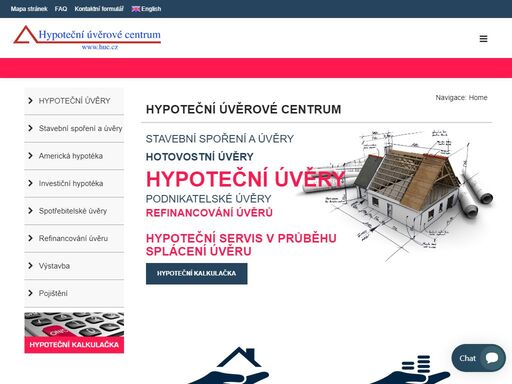The height and width of the screenshot is (384, 512).
Task: Click the Home breadcrumb link
Action: pos(478,98)
